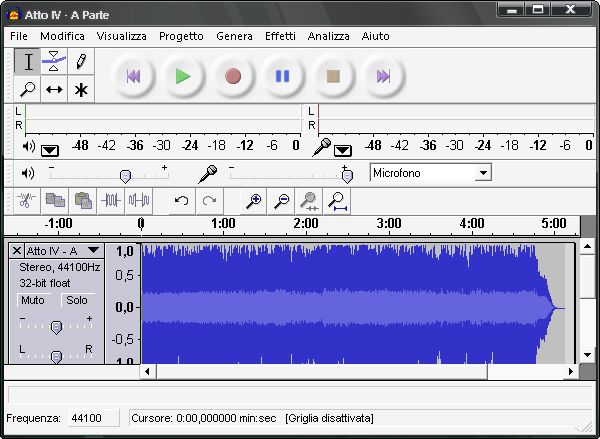Click the 2:00 mark on timeline ruler
The height and width of the screenshot is (439, 600).
click(x=306, y=223)
